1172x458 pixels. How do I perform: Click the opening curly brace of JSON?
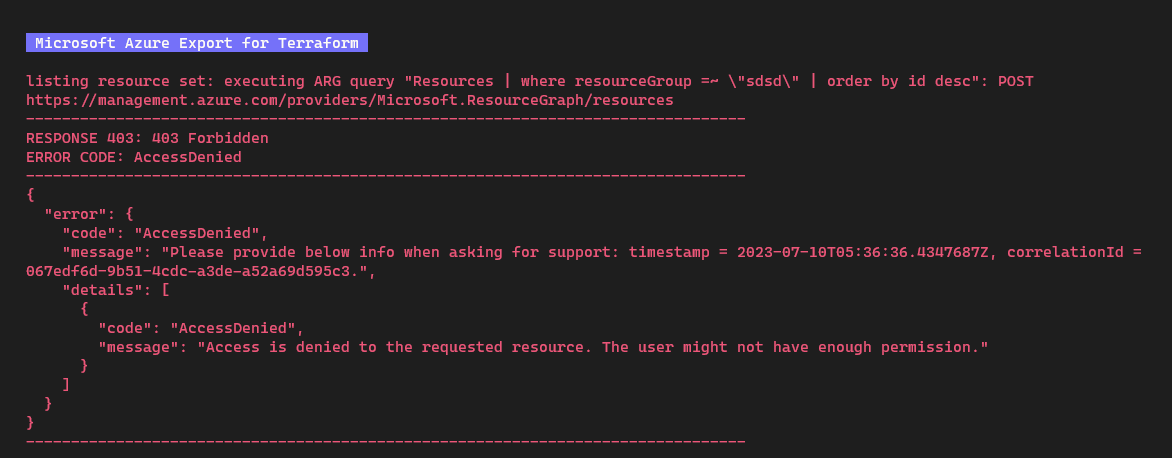pos(30,195)
